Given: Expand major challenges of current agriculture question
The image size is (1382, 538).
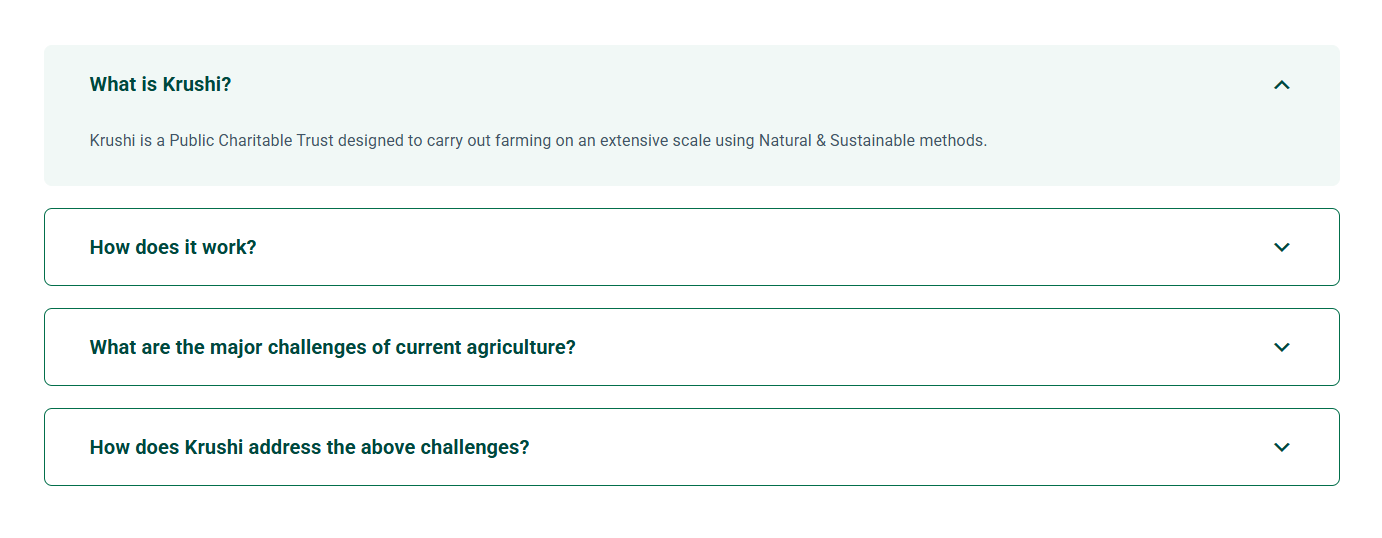Looking at the screenshot, I should pyautogui.click(x=1281, y=347).
